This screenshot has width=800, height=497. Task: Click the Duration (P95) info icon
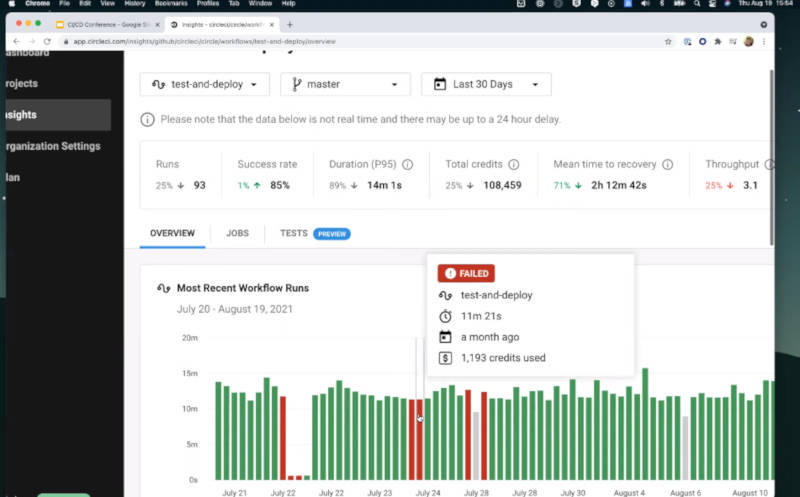(408, 164)
